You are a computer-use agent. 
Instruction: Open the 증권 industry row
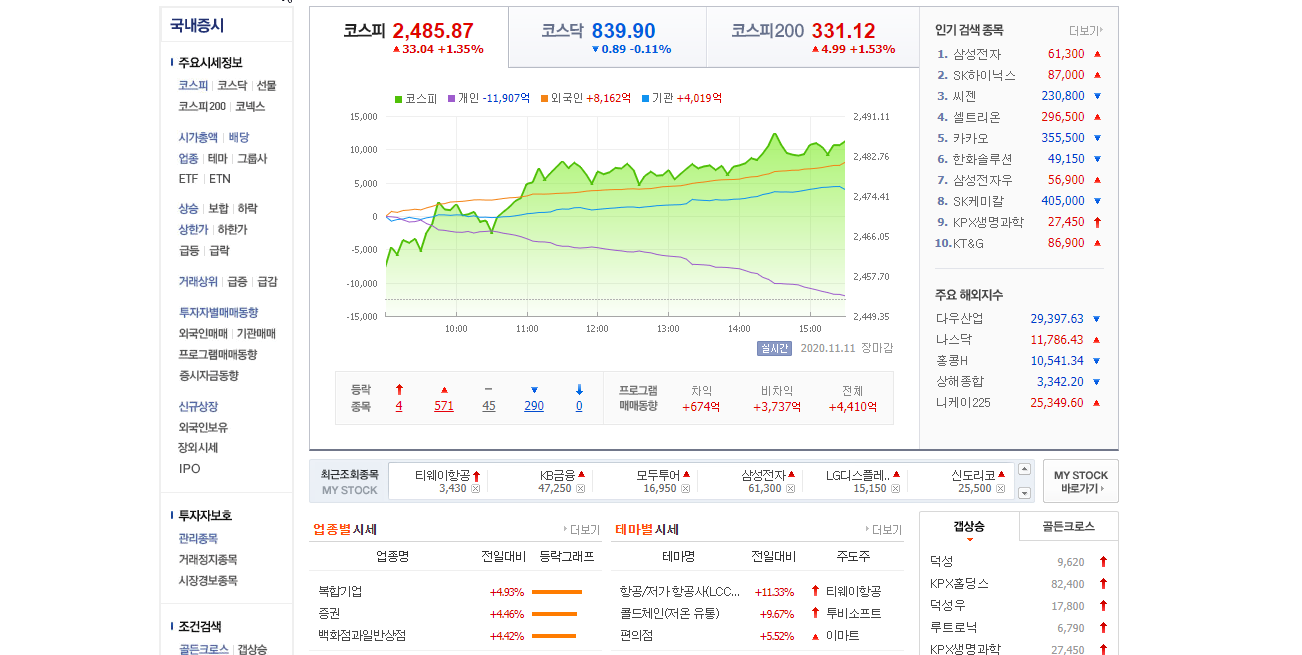click(x=330, y=614)
